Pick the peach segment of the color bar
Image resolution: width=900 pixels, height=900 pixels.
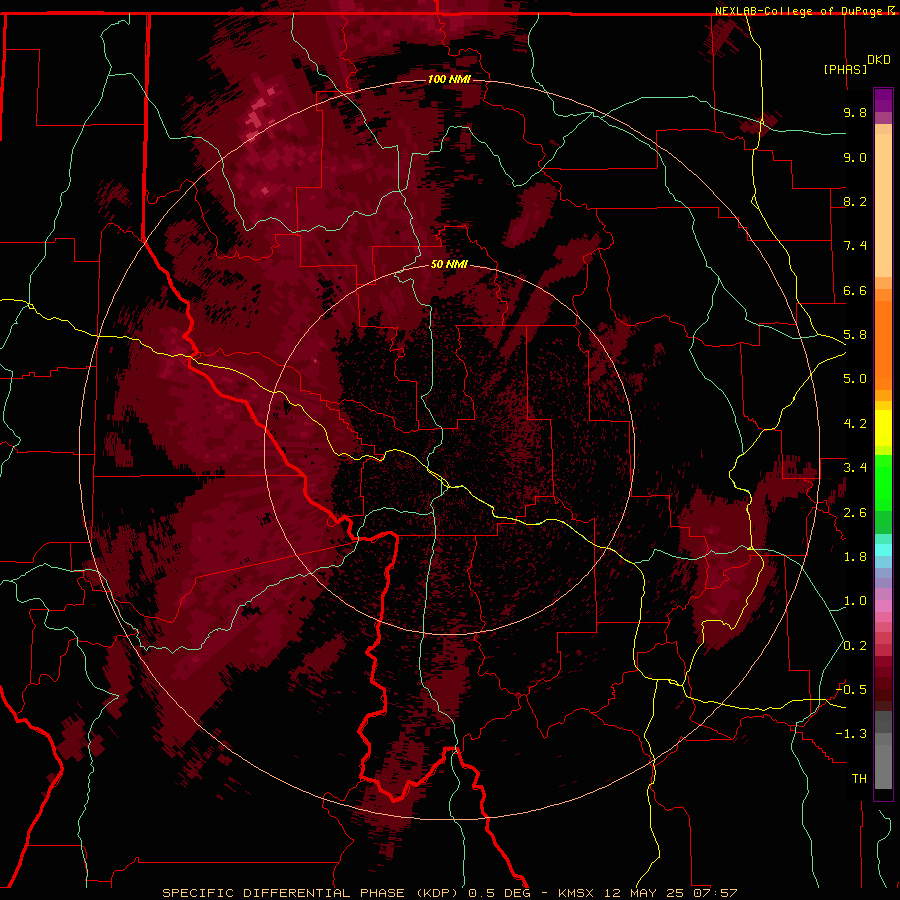pos(883,205)
